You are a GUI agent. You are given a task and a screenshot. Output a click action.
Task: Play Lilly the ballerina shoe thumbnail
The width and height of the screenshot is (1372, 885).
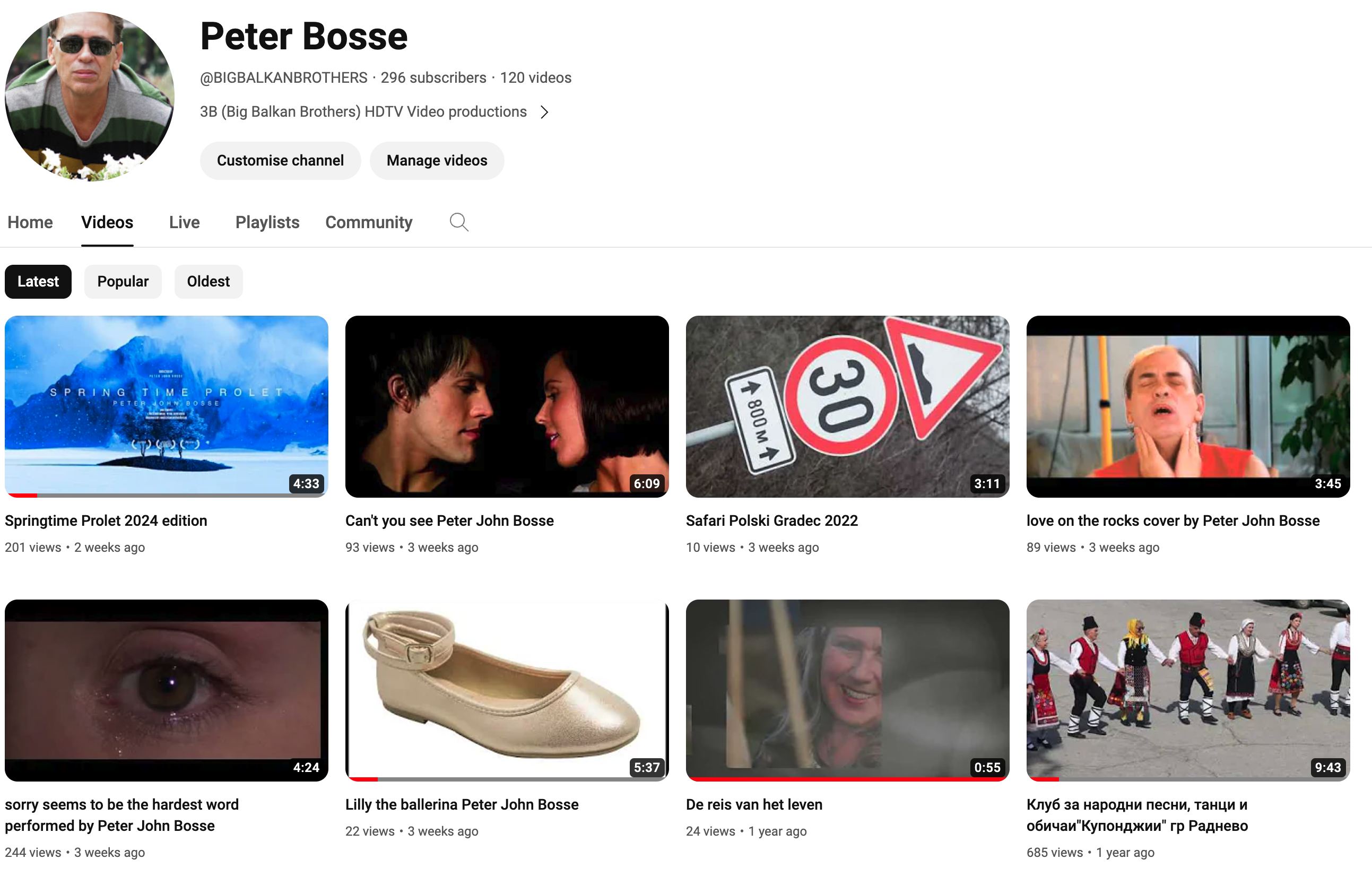click(x=506, y=690)
